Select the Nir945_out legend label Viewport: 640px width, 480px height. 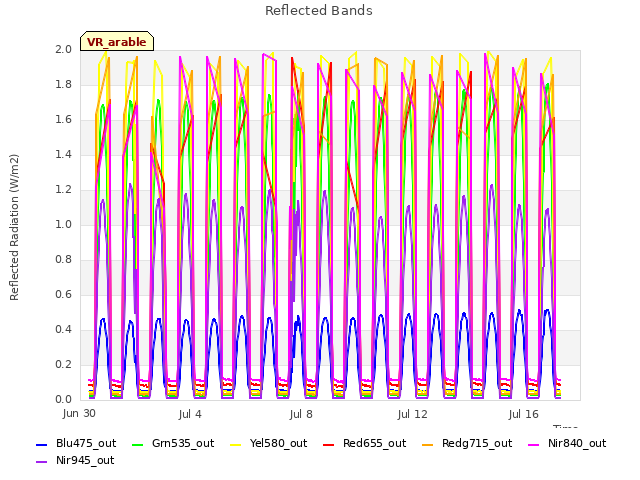pos(85,460)
